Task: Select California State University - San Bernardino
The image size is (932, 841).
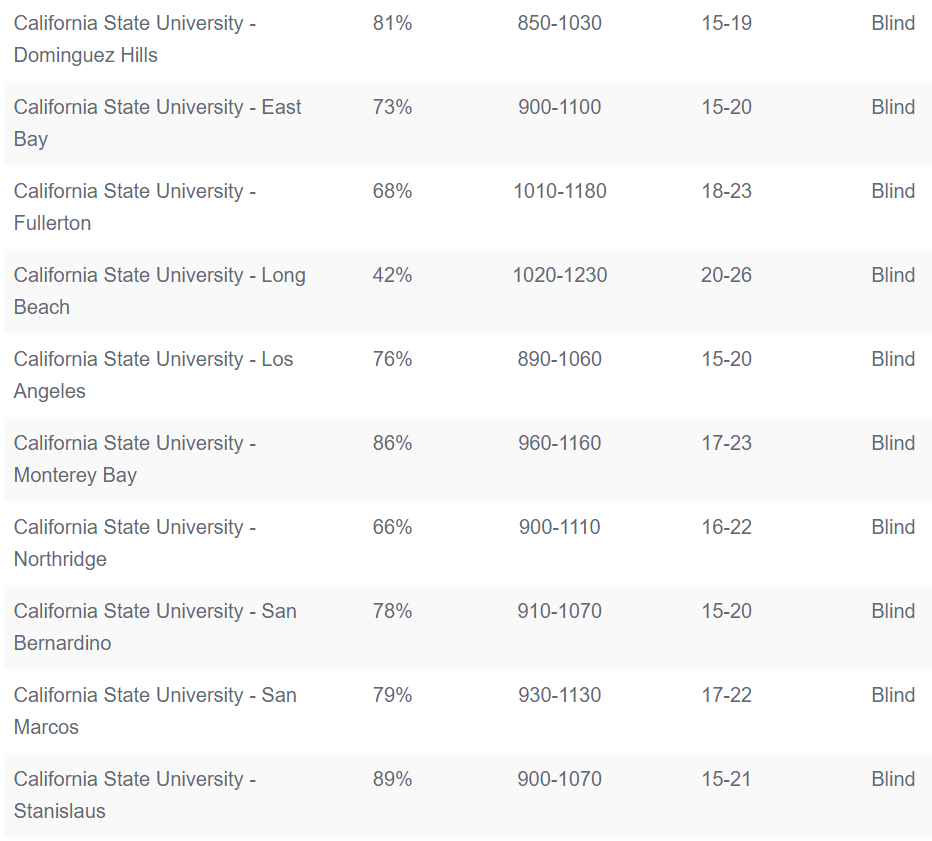Action: click(x=467, y=627)
